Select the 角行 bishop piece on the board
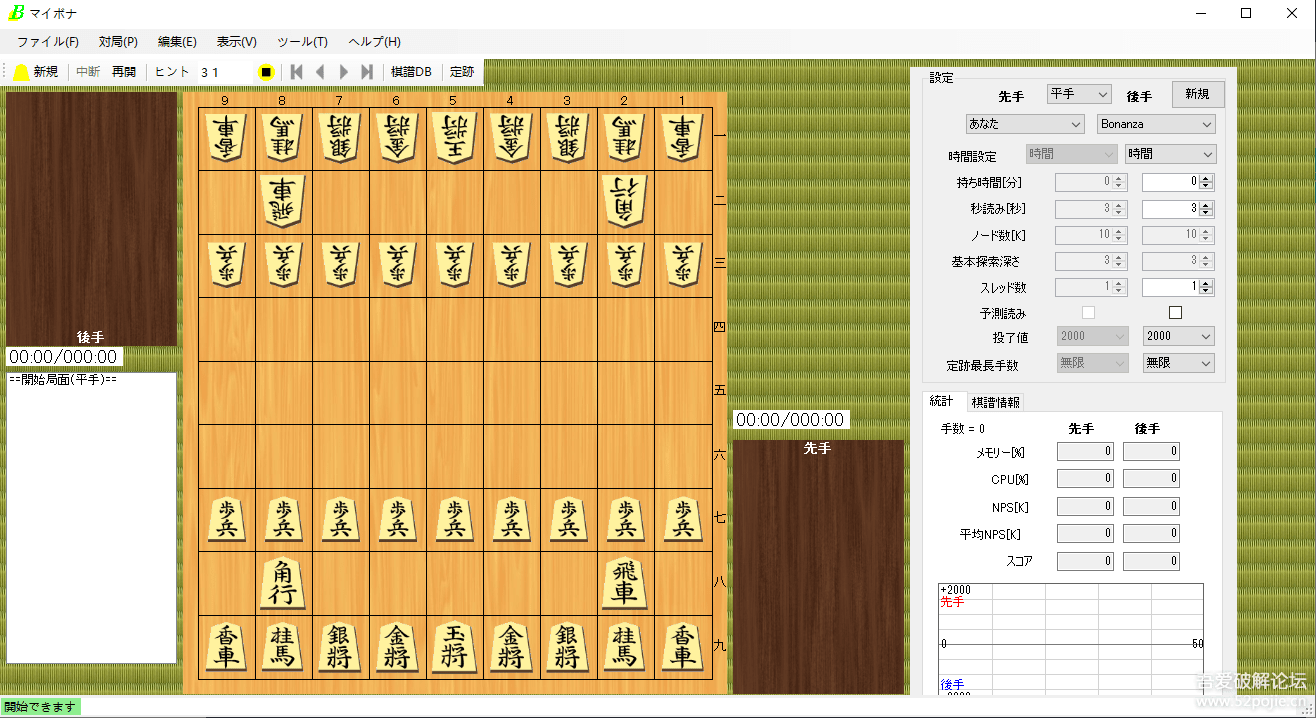This screenshot has width=1316, height=718. click(x=283, y=583)
